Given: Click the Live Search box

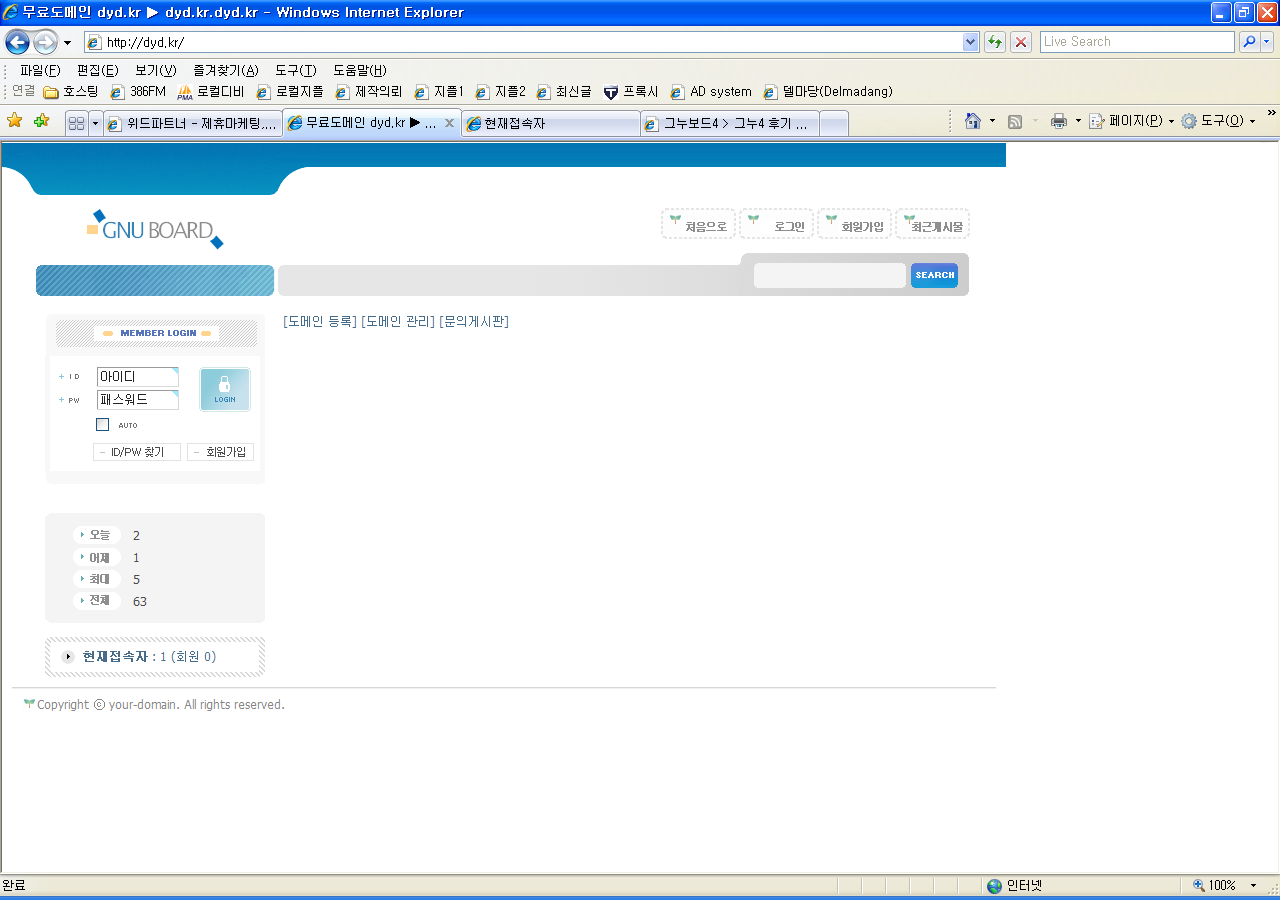Looking at the screenshot, I should point(1137,42).
